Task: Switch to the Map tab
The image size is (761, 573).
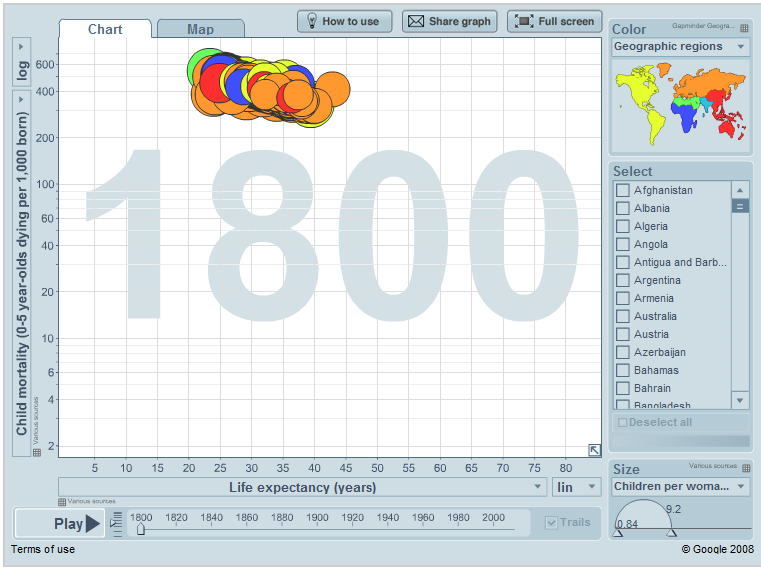Action: click(x=200, y=29)
